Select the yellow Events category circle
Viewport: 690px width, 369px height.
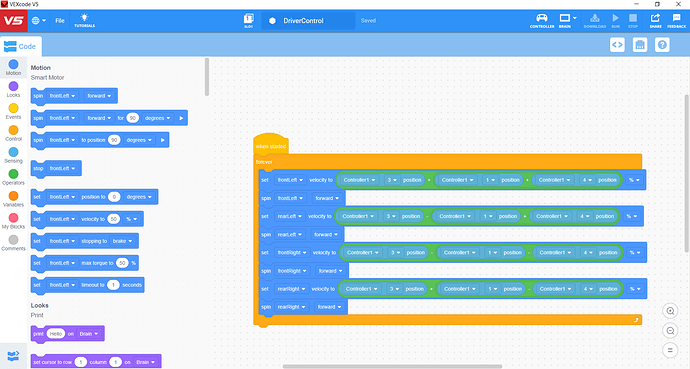[x=13, y=108]
